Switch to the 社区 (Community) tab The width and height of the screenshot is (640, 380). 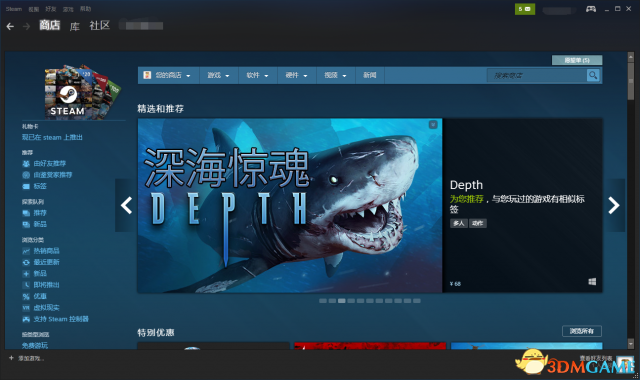click(100, 26)
